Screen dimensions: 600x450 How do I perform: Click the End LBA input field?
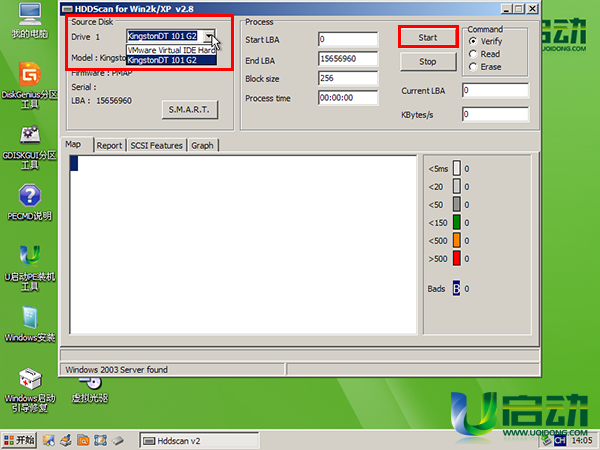click(x=348, y=59)
